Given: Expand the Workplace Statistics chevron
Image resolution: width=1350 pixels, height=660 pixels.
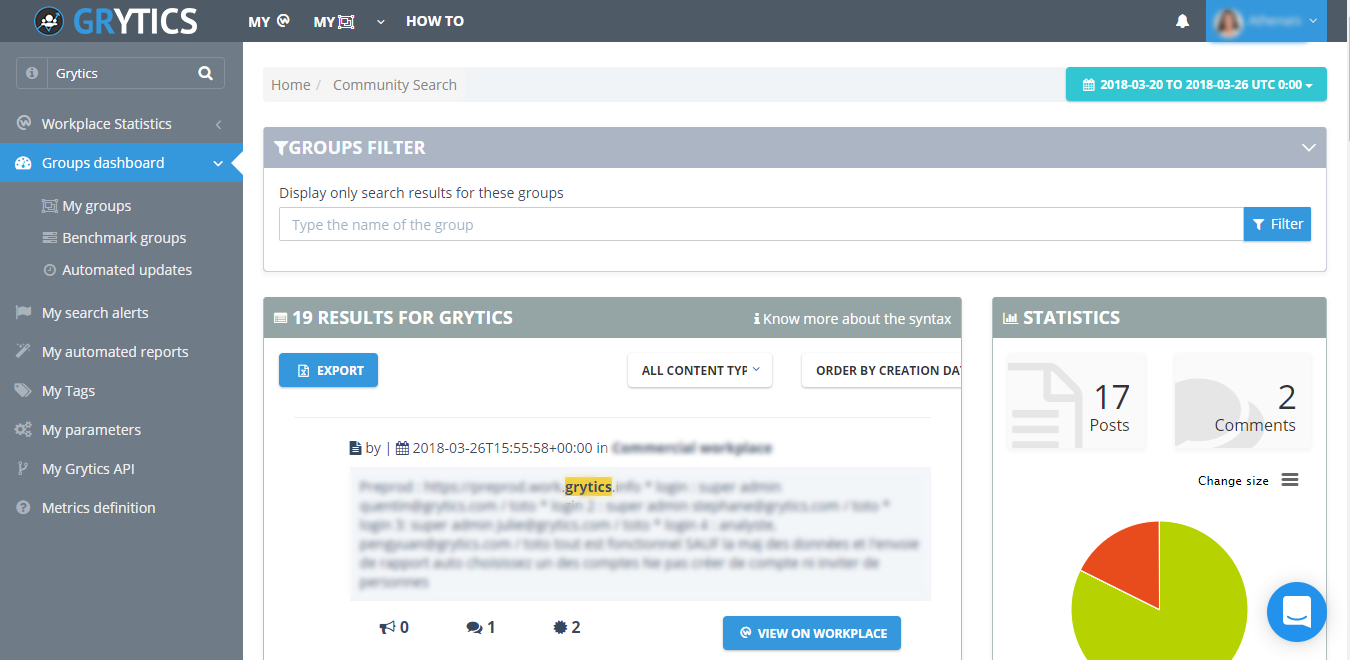Looking at the screenshot, I should pos(218,124).
